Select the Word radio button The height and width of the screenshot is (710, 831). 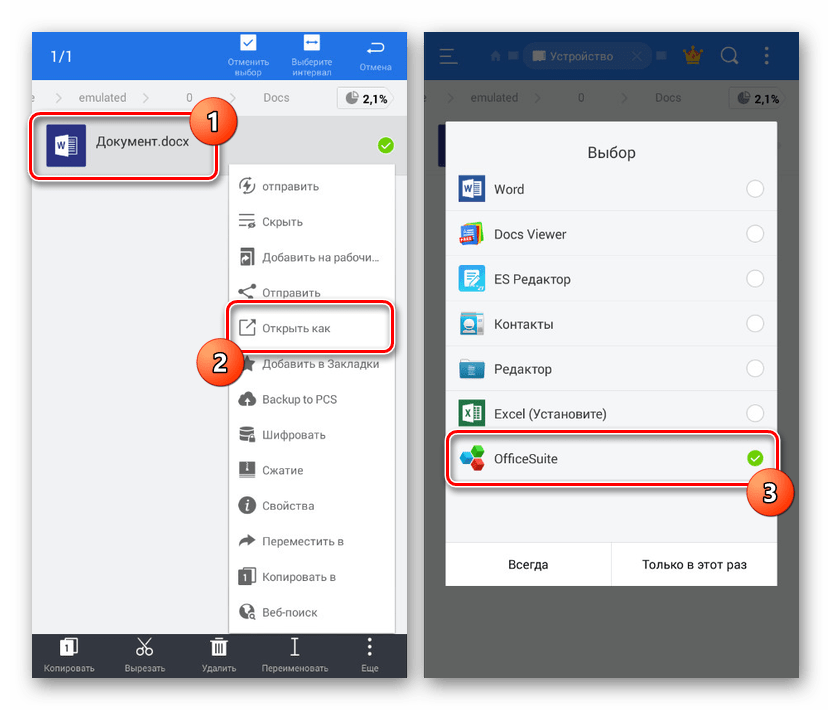coord(755,189)
